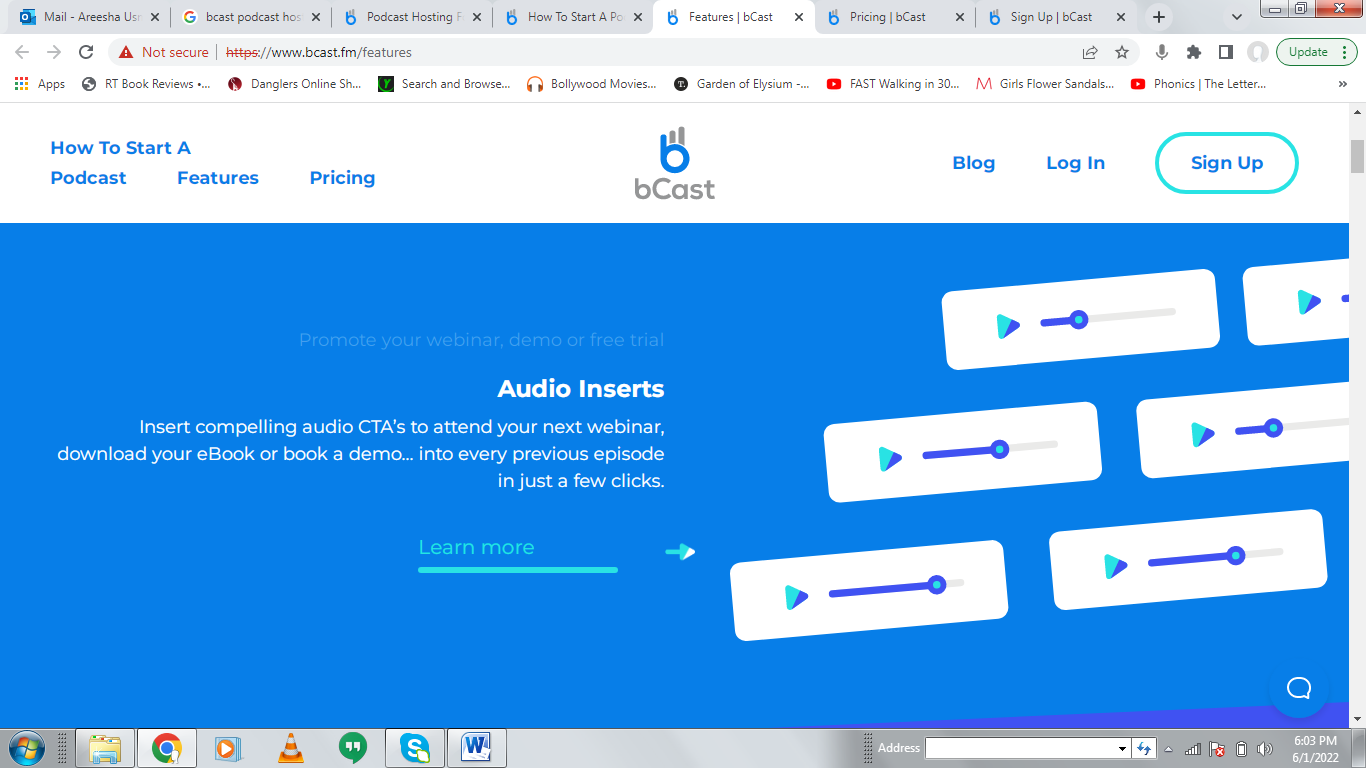Screen dimensions: 1366x768
Task: Switch to the How To Start A Podcast tab
Action: [x=573, y=17]
